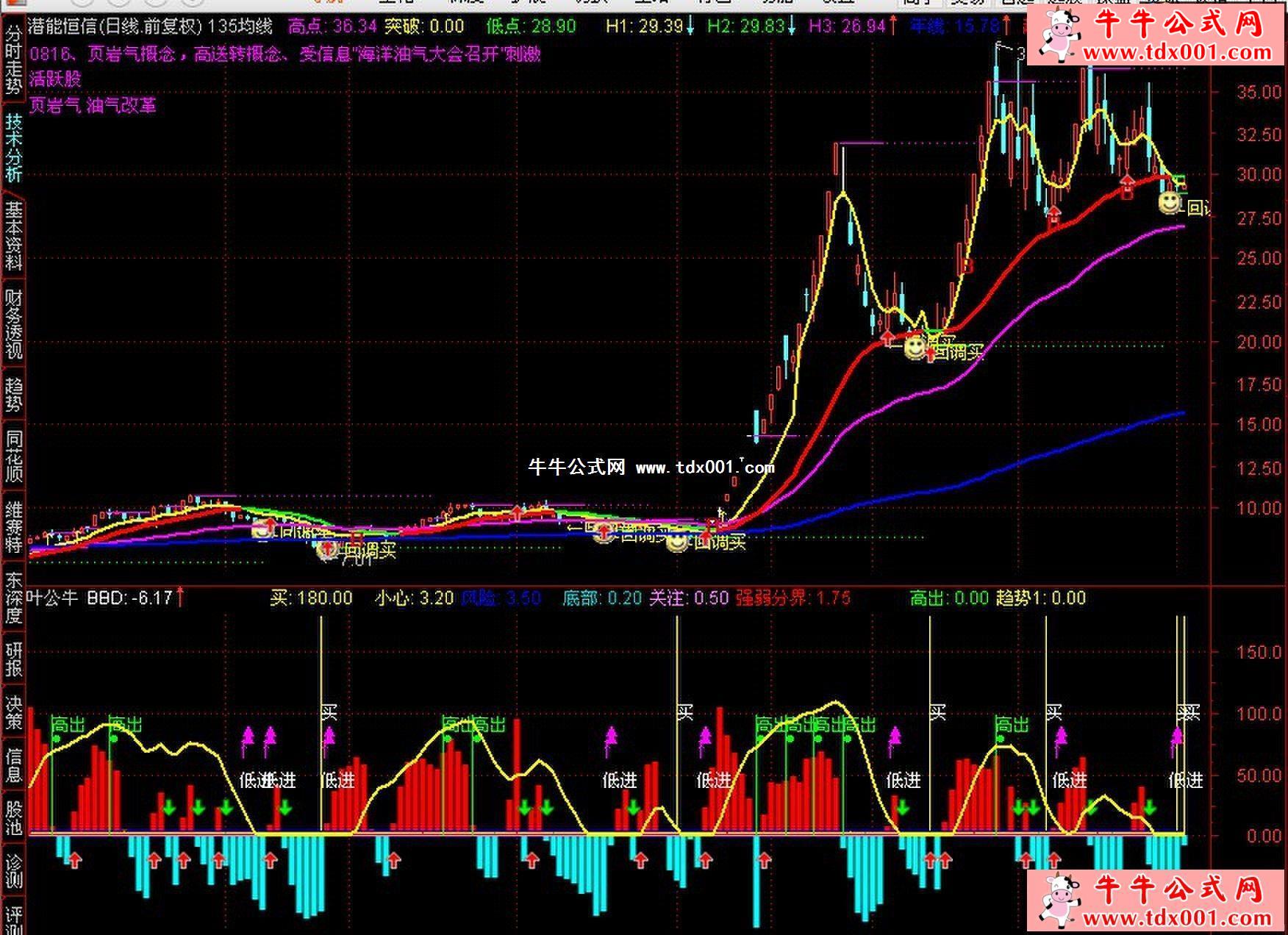This screenshot has height=935, width=1288.
Task: Click the red up arrow next to BBD value
Action: [x=180, y=598]
